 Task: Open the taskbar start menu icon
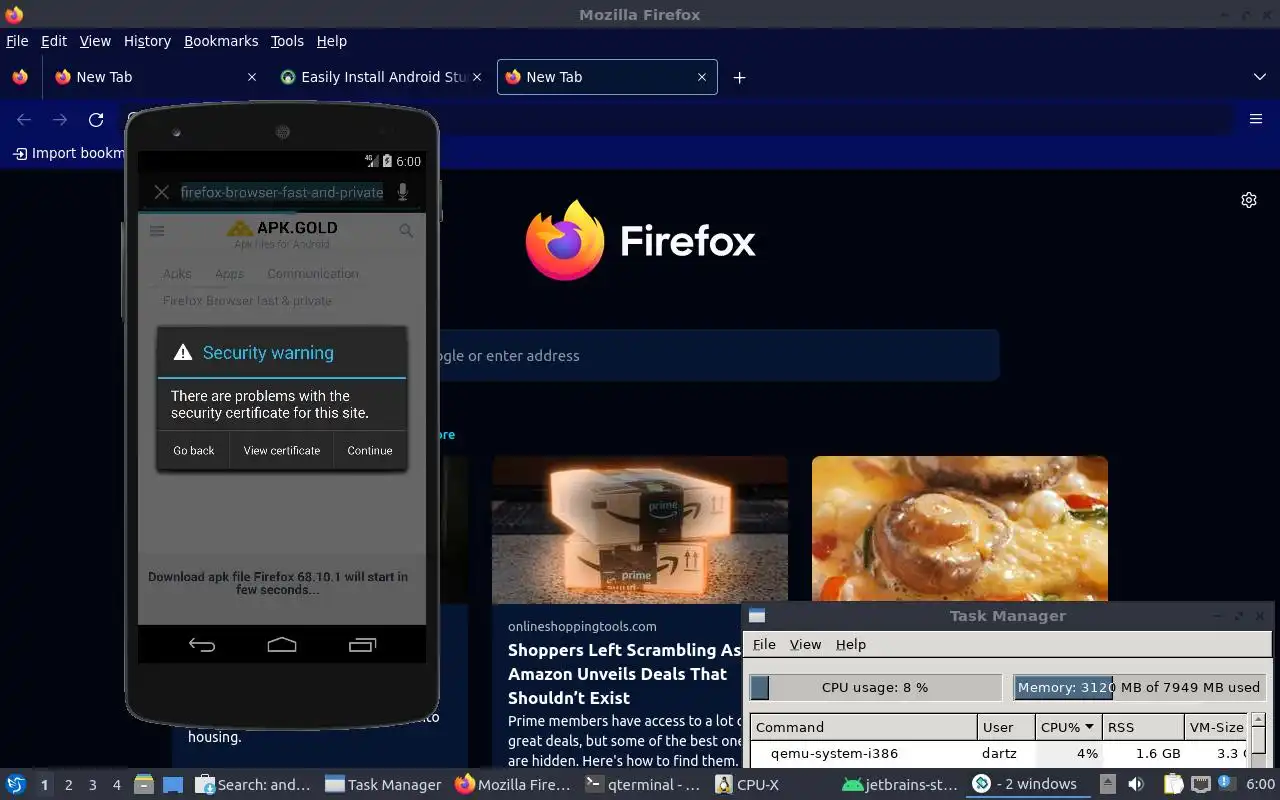pyautogui.click(x=16, y=784)
